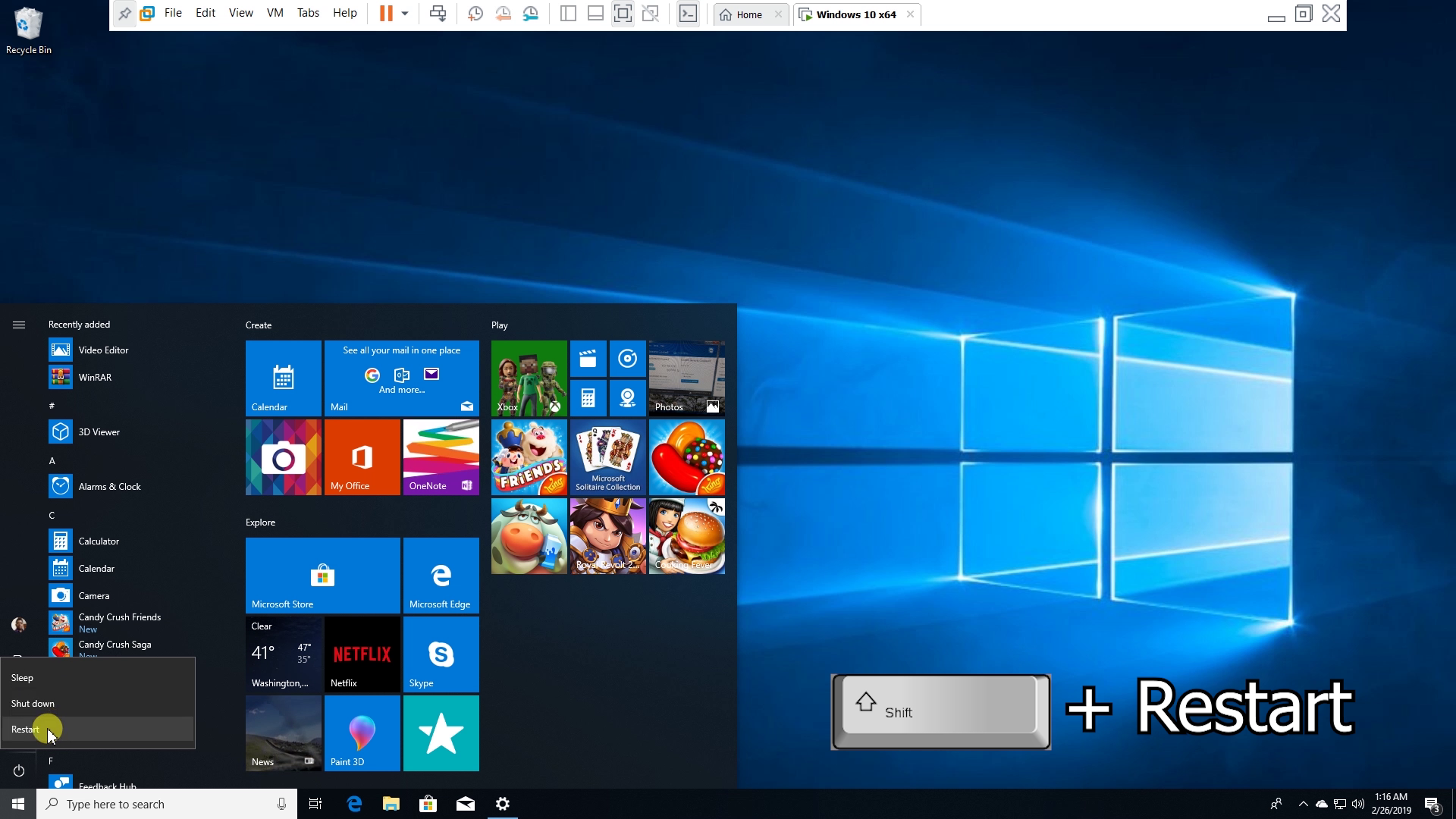Select the Suspend guest icon in VMware toolbar

[x=387, y=13]
